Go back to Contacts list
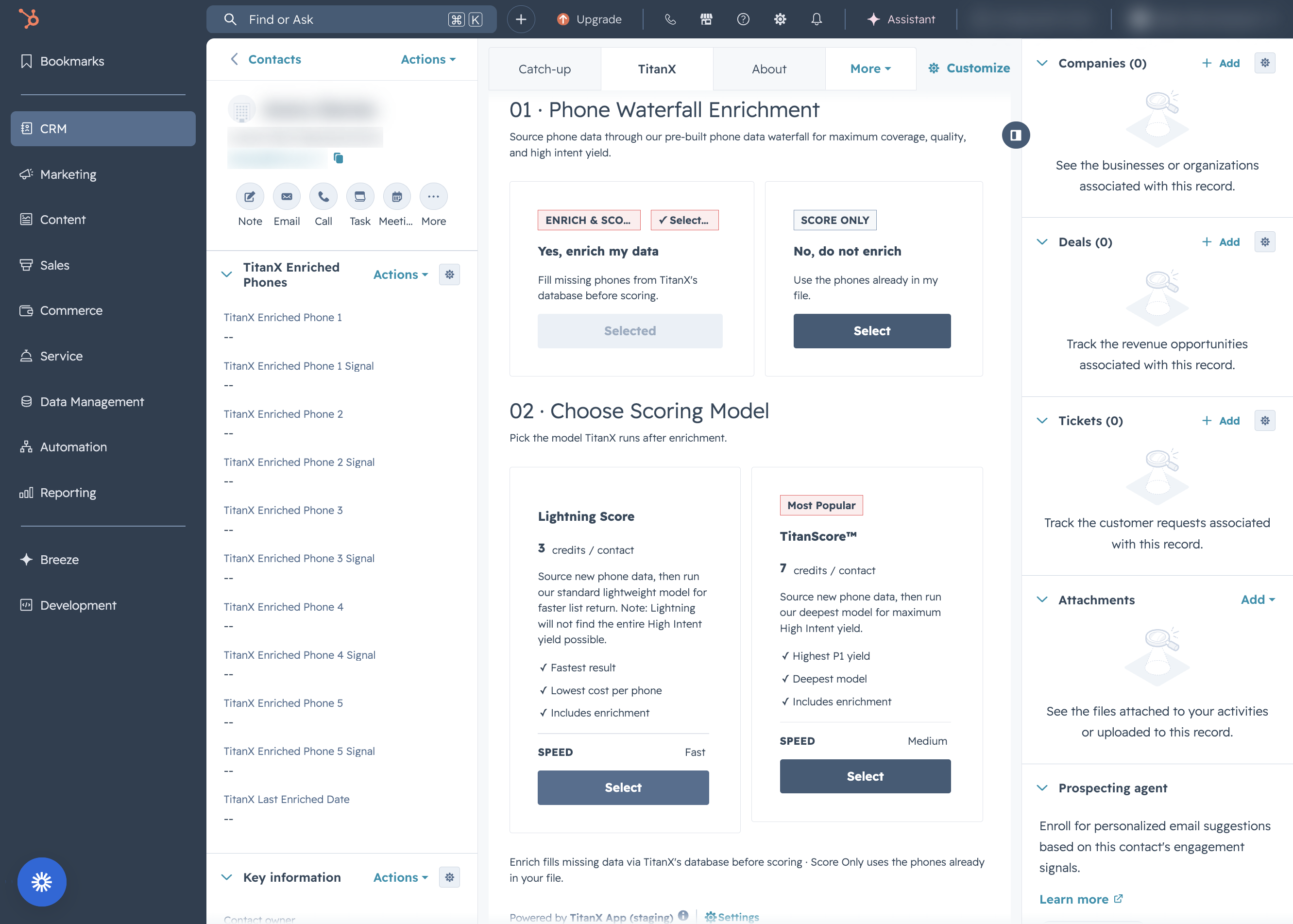The image size is (1293, 924). tap(266, 59)
